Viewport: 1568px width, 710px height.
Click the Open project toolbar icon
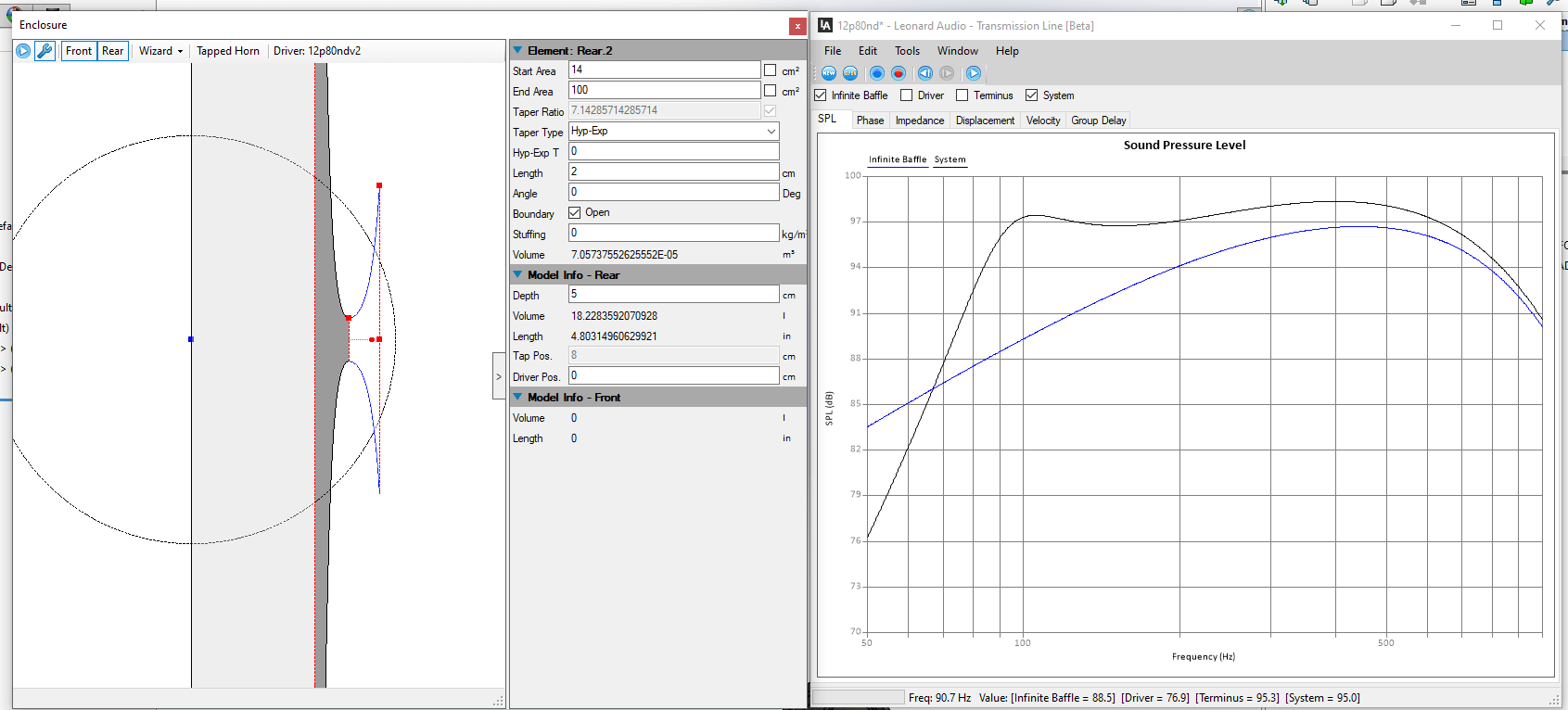coord(850,73)
